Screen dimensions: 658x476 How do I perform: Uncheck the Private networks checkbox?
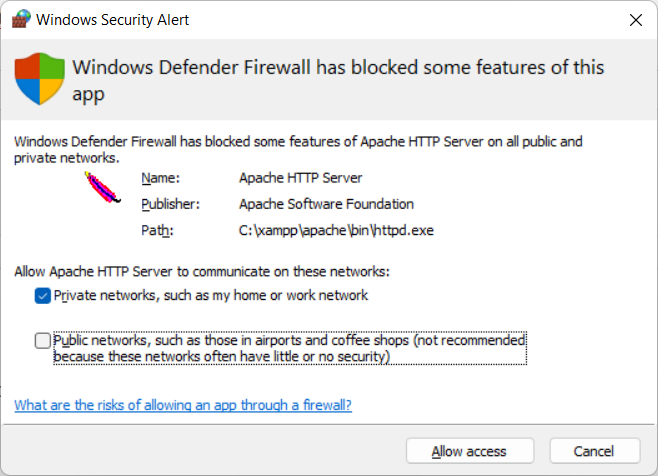click(x=43, y=296)
